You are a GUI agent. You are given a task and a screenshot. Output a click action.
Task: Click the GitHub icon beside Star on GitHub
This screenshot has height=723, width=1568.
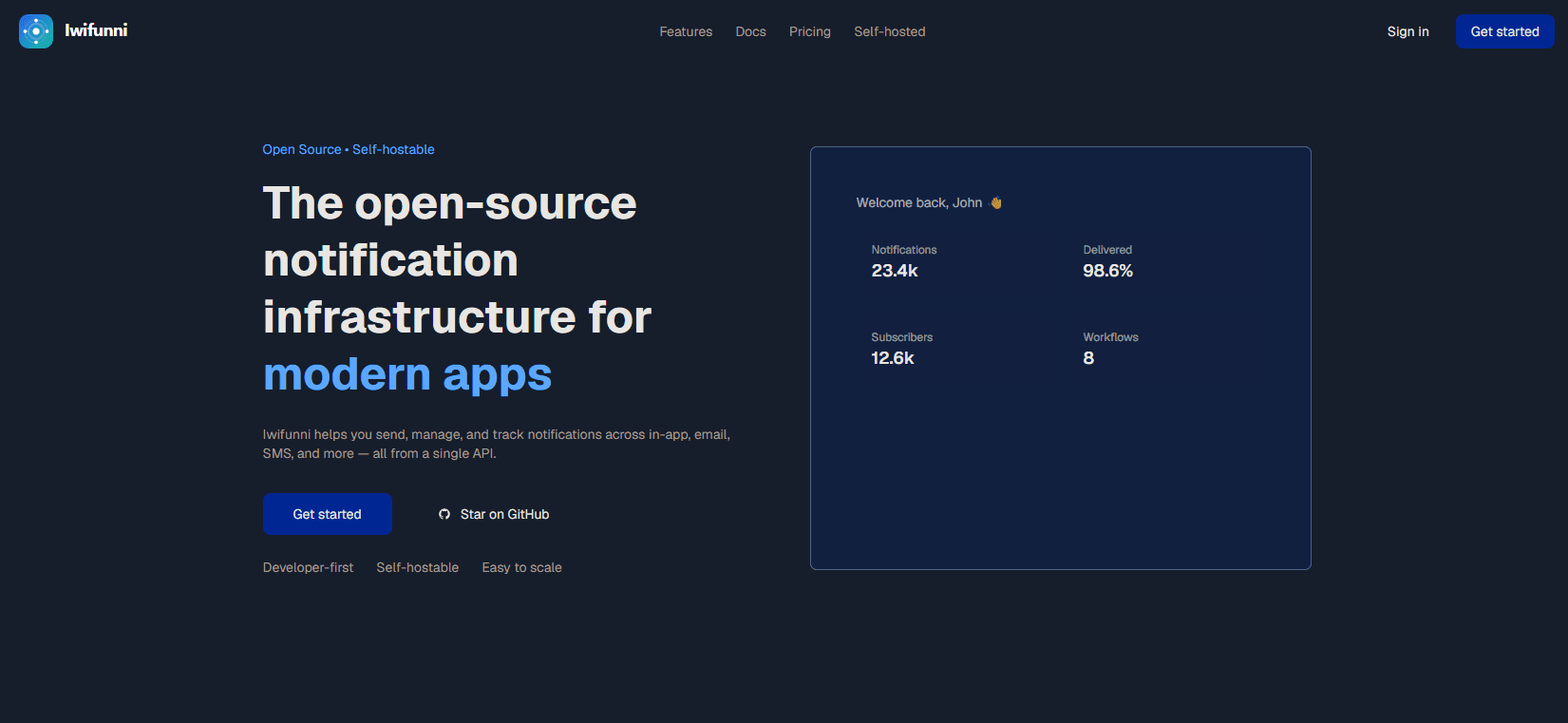(444, 514)
